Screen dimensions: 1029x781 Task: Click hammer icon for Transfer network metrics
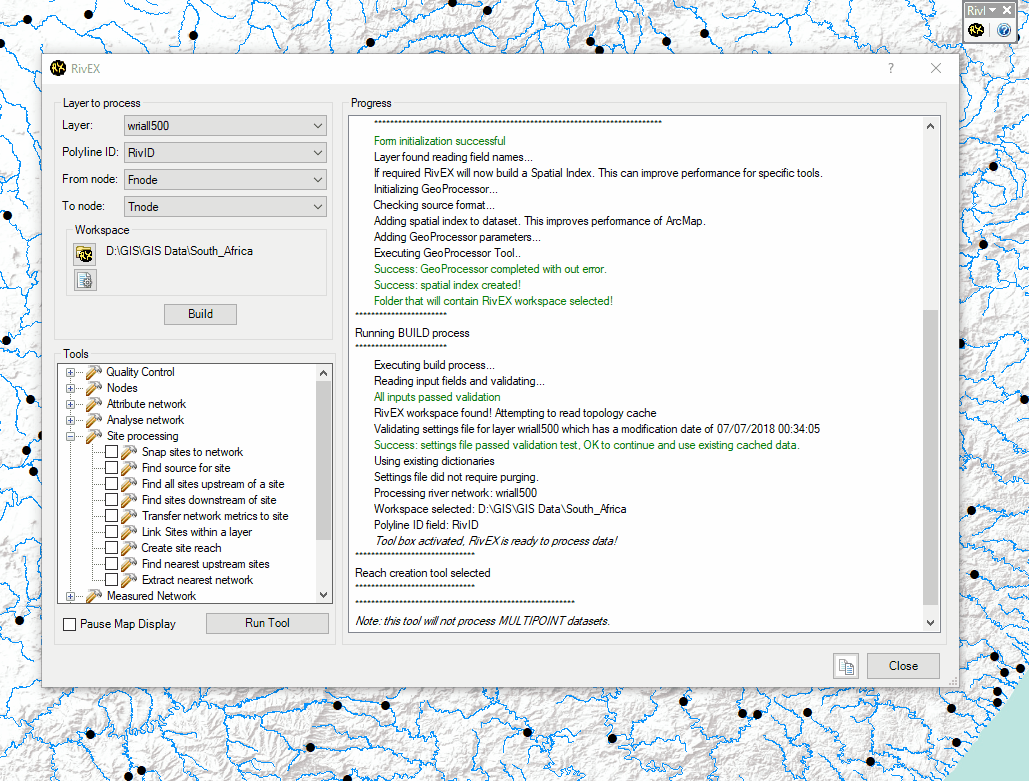coord(129,516)
